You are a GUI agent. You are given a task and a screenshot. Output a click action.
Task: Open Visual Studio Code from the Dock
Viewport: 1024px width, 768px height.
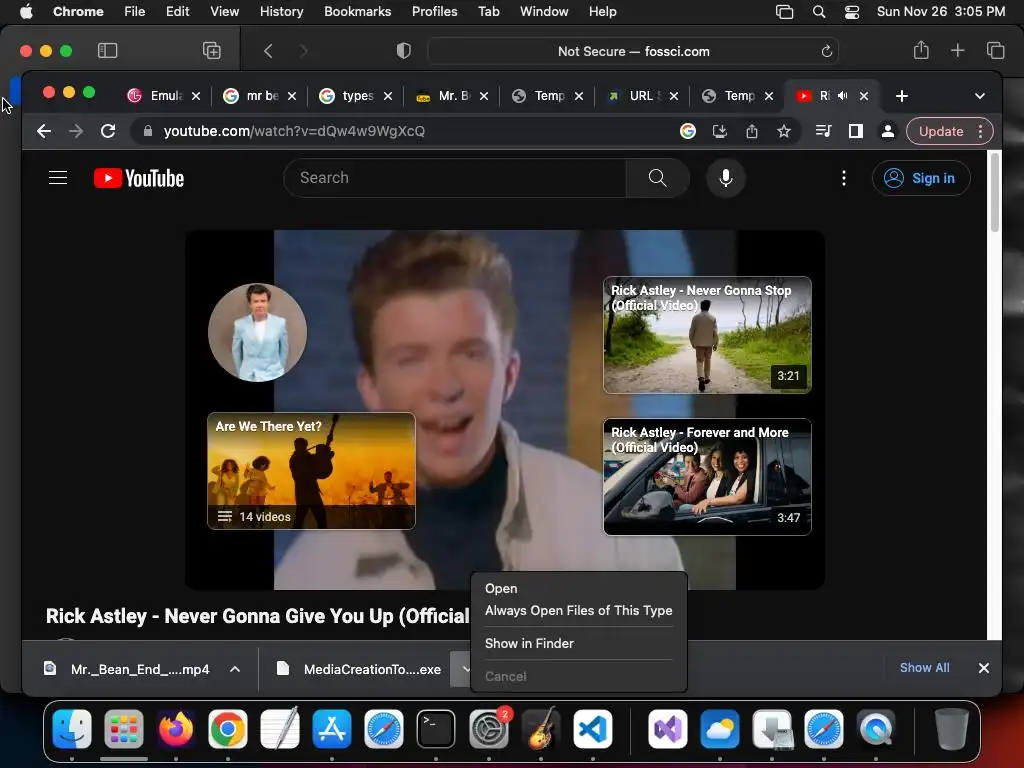[x=593, y=729]
